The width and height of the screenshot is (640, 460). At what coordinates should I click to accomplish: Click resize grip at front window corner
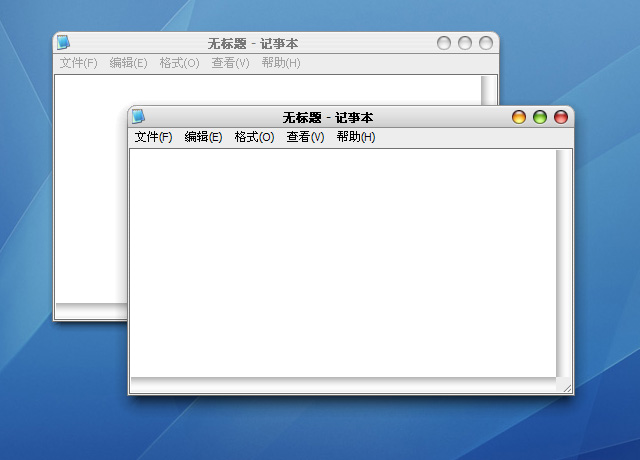[x=567, y=388]
